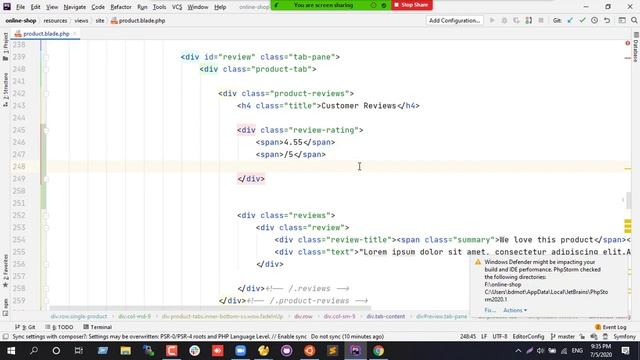The height and width of the screenshot is (360, 640).
Task: Open Sublime Text from taskbar
Action: pyautogui.click(x=332, y=351)
